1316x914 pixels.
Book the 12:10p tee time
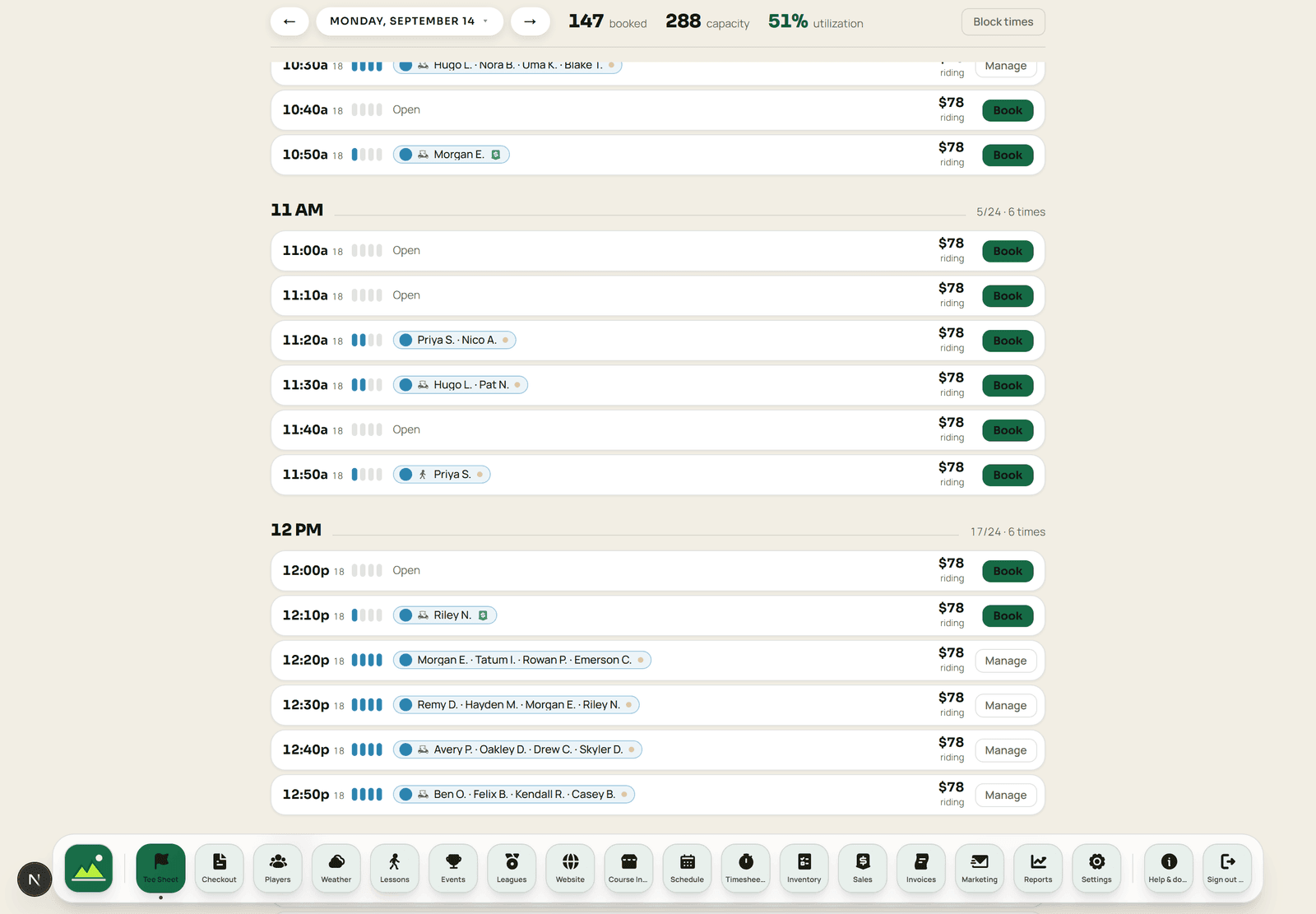point(1008,615)
